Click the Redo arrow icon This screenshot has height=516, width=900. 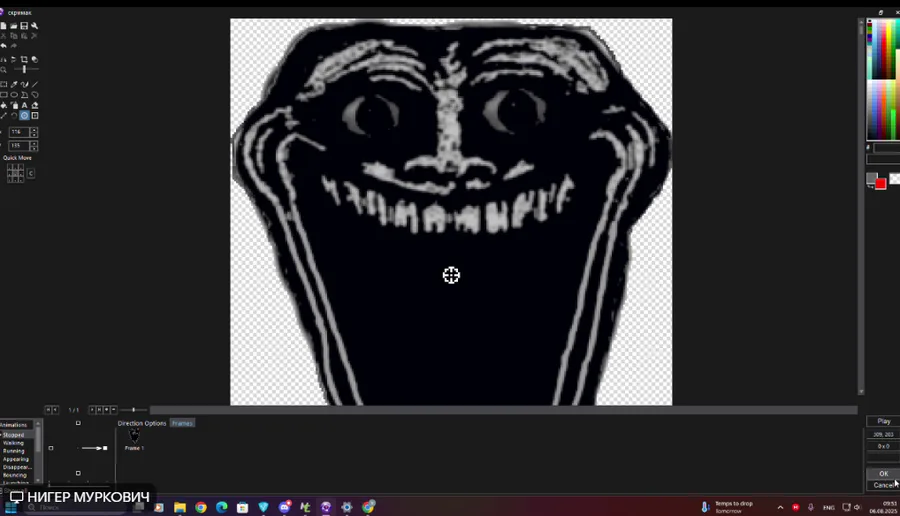(14, 45)
